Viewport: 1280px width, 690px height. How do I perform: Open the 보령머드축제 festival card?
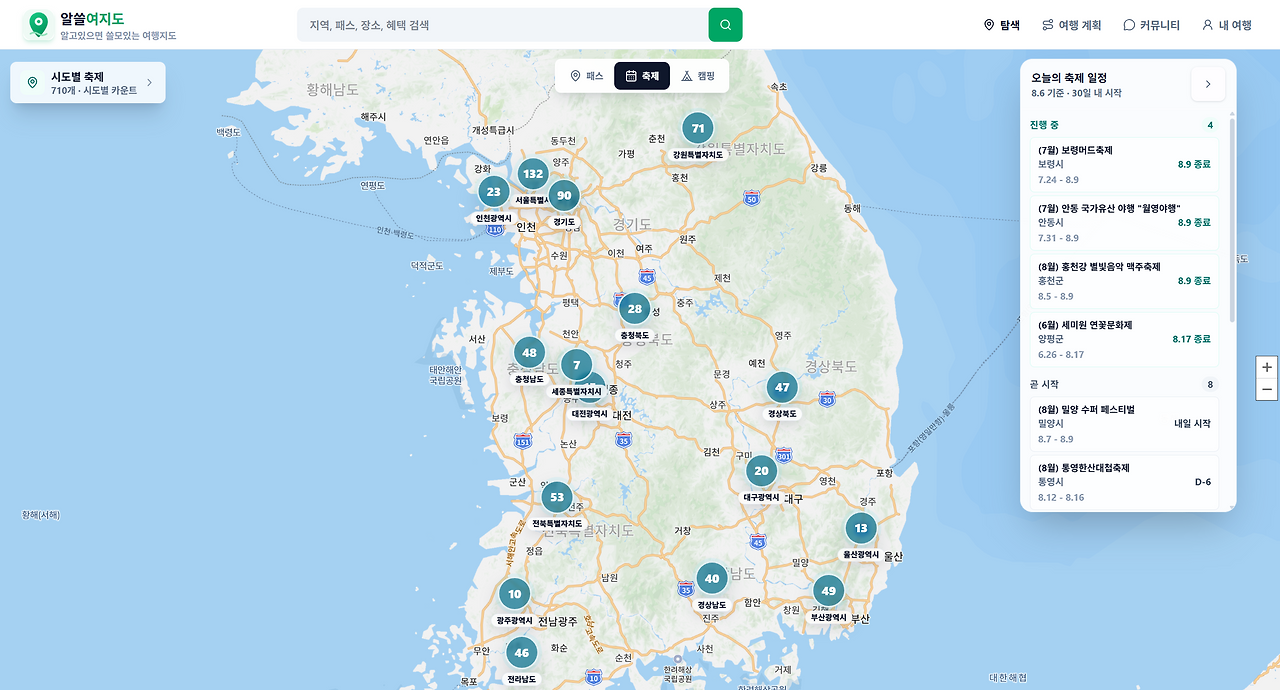(1124, 165)
